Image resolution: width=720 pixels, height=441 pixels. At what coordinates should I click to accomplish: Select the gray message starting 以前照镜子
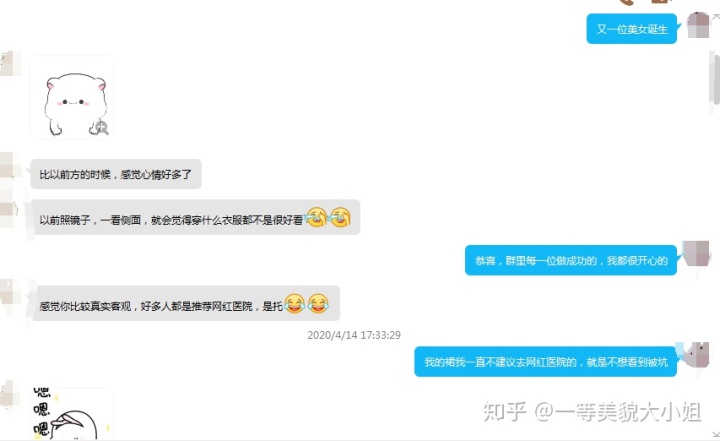coord(195,217)
